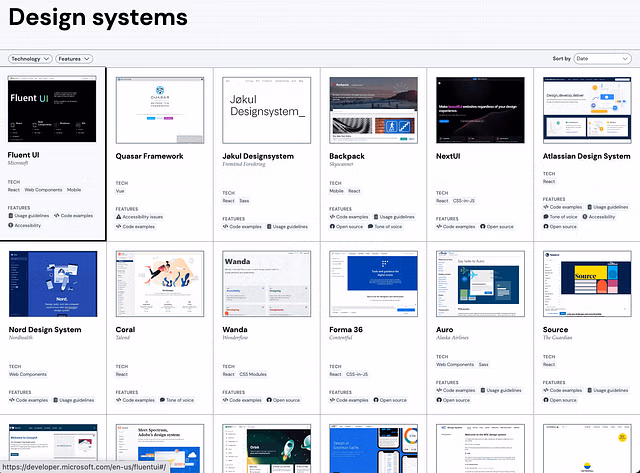Viewport: 640px width, 473px height.
Task: Open the Features filter dropdown
Action: [x=74, y=59]
